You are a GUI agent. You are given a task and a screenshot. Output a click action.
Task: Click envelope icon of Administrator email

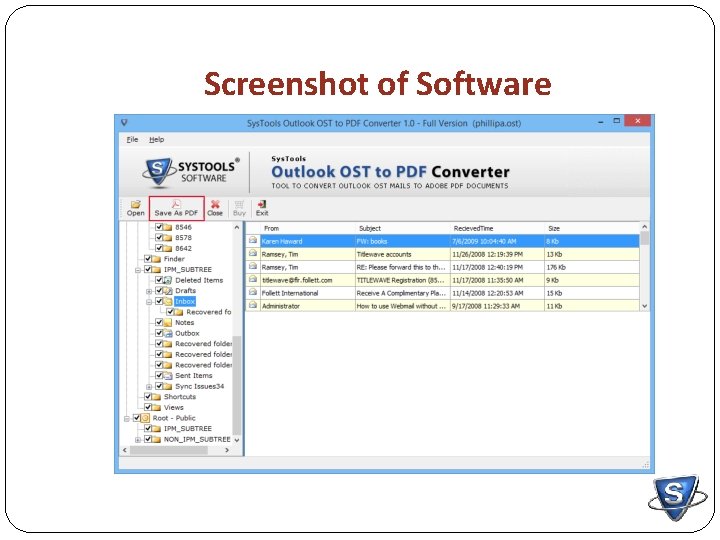click(253, 305)
